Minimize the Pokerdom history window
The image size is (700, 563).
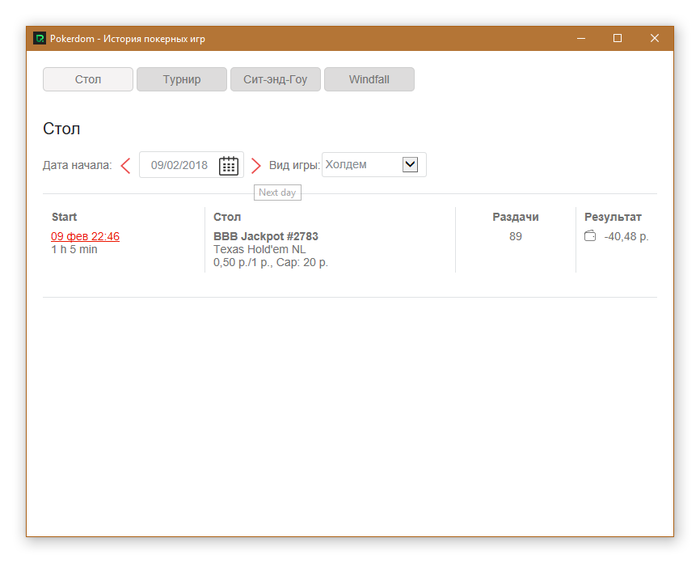pos(581,38)
